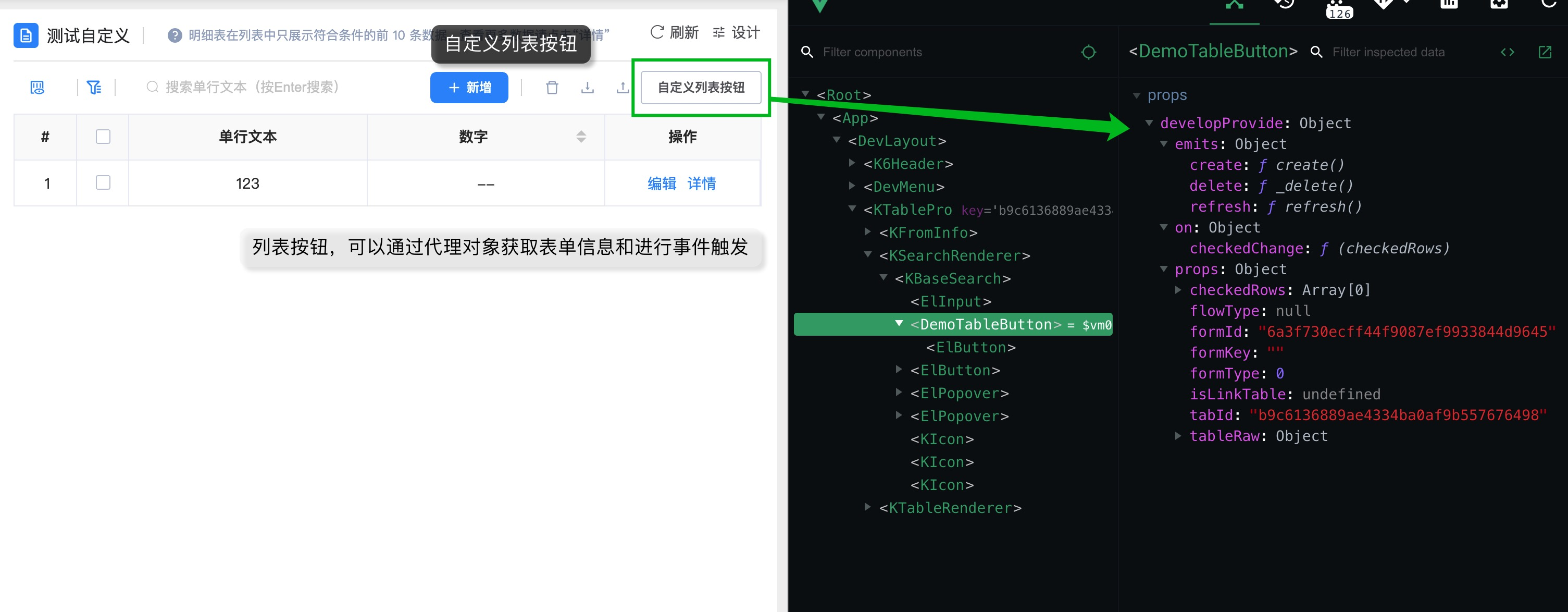Toggle the header select-all checkbox

pos(103,137)
